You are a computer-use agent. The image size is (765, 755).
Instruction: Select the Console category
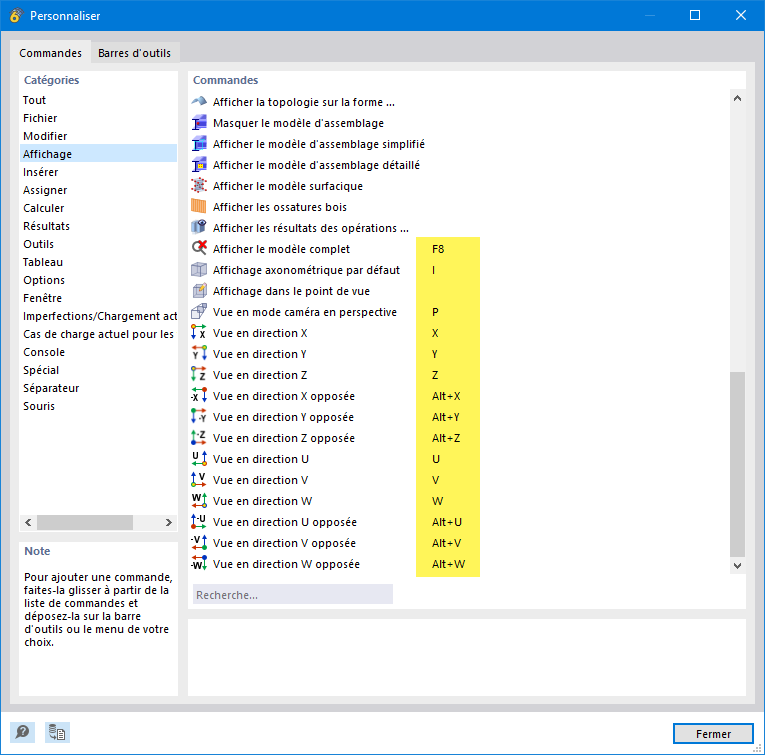(x=98, y=352)
